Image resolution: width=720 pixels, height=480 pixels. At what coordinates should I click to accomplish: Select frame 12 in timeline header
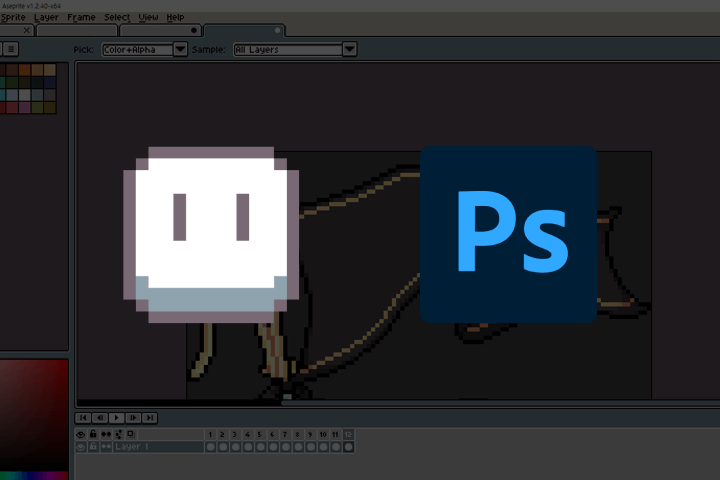pos(348,434)
